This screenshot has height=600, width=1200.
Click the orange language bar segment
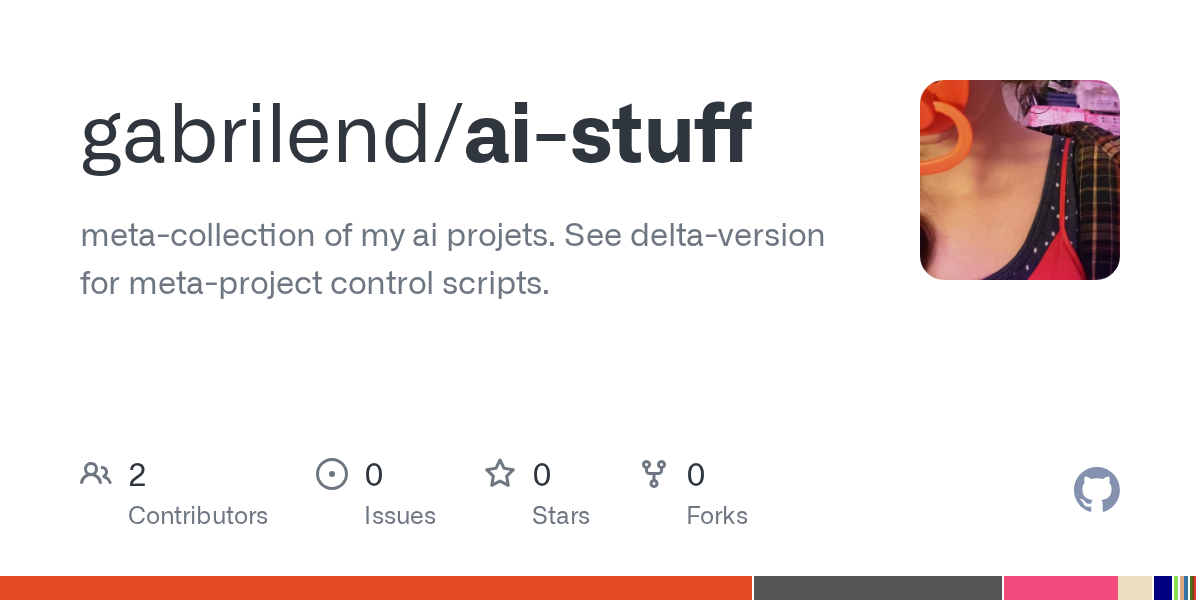tap(375, 588)
